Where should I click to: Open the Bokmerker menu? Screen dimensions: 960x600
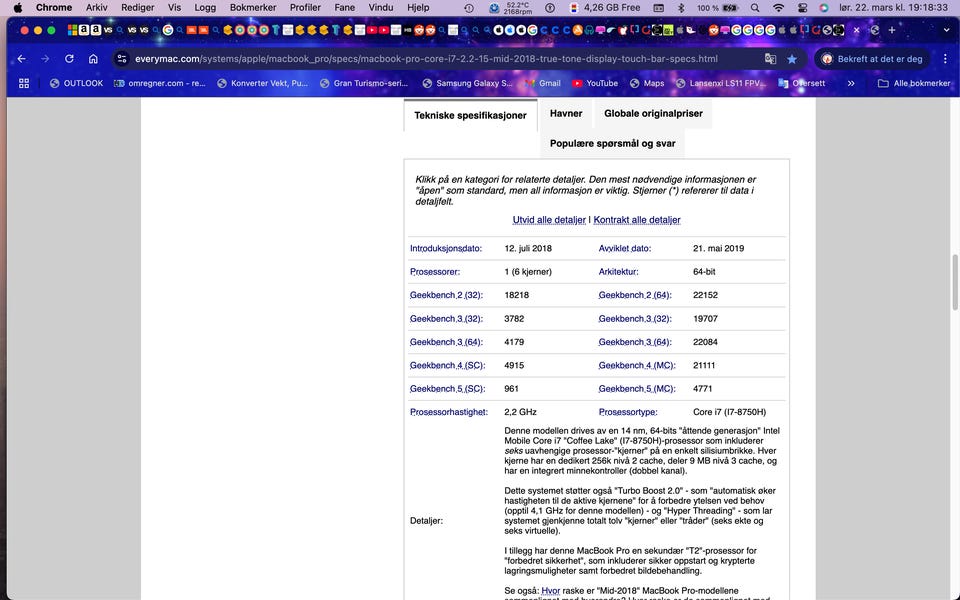253,7
